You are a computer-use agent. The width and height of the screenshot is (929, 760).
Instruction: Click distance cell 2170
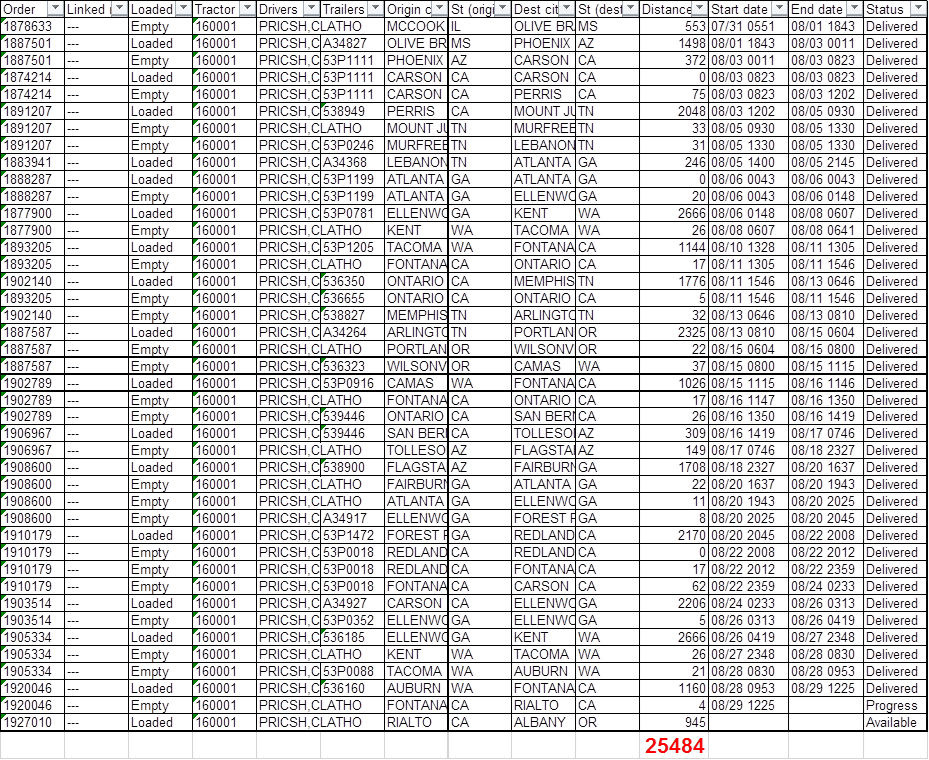click(x=674, y=535)
